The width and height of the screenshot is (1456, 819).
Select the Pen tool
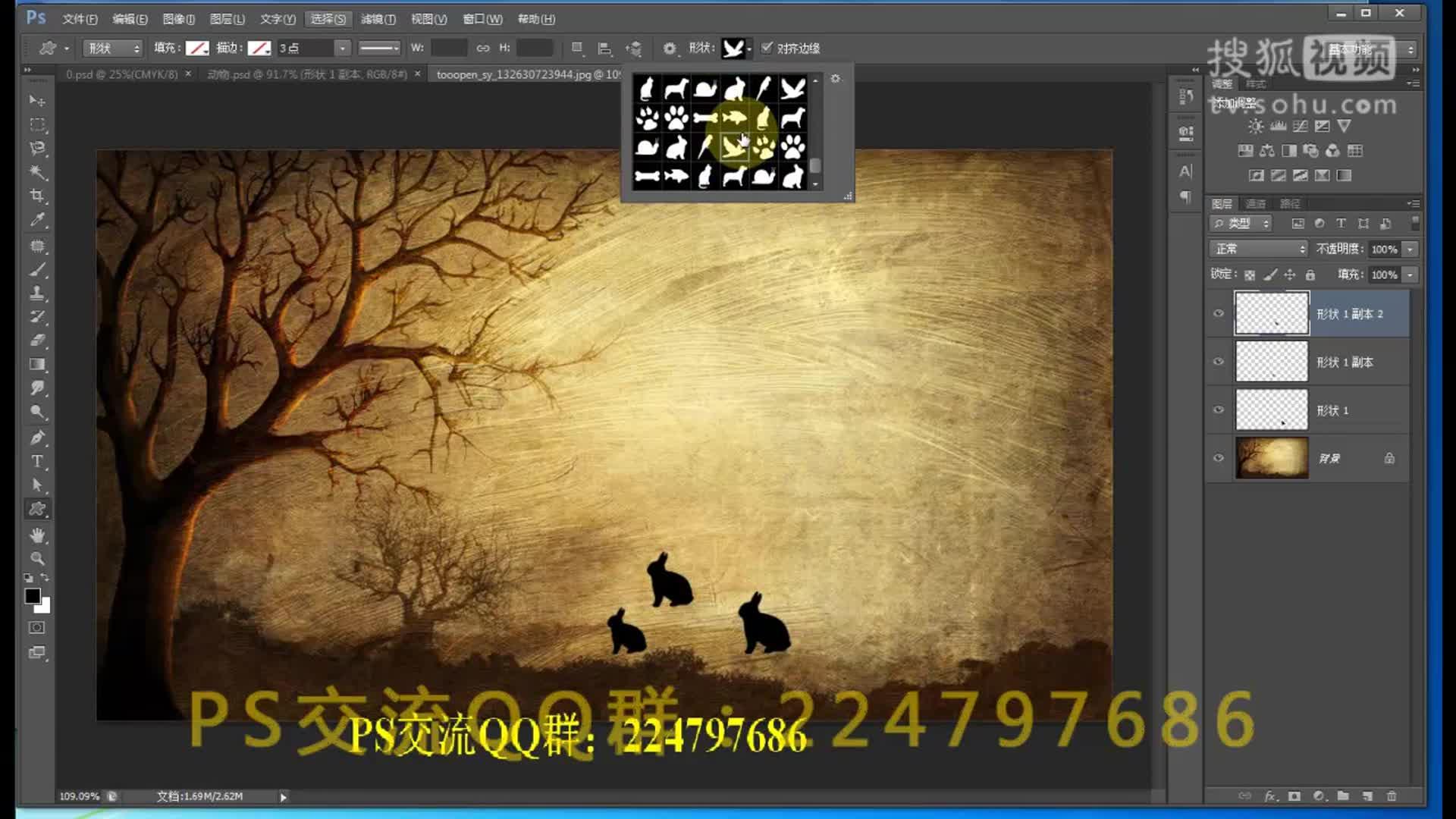click(36, 438)
